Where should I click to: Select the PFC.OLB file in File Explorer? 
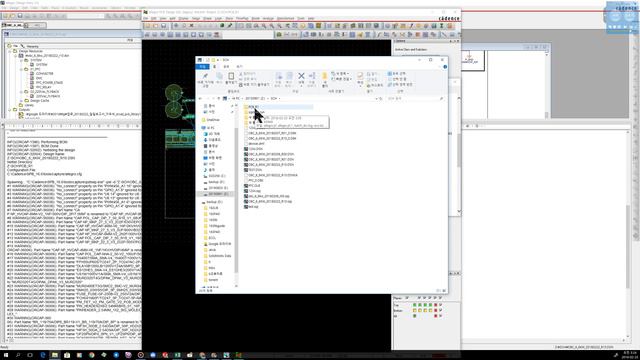coord(252,186)
